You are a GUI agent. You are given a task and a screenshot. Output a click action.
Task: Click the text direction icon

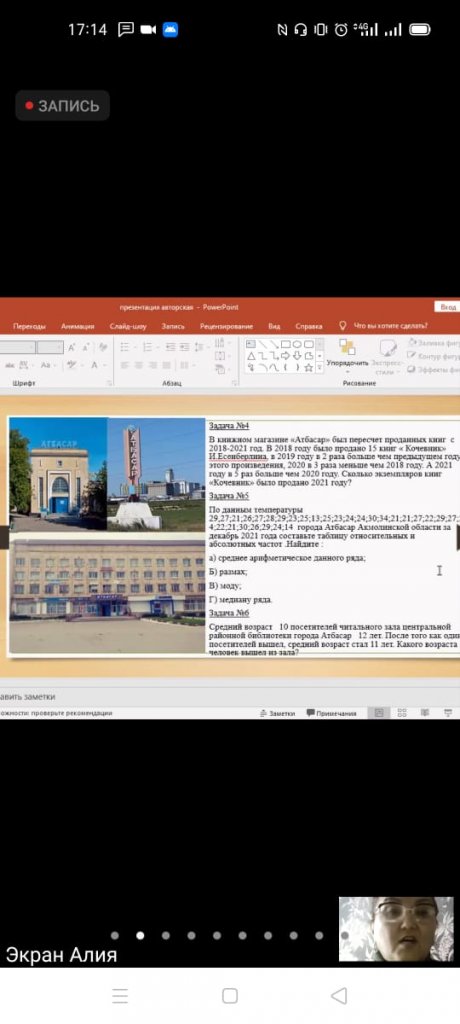coord(222,342)
